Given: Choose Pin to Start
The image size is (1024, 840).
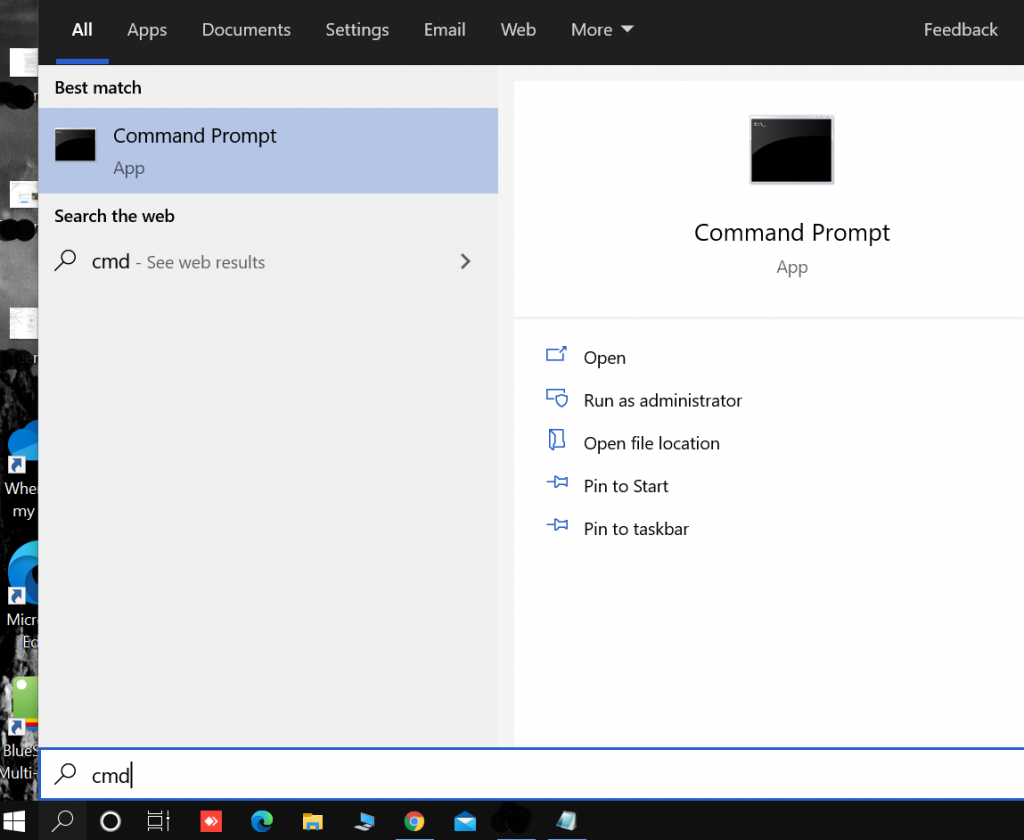Looking at the screenshot, I should coord(626,487).
